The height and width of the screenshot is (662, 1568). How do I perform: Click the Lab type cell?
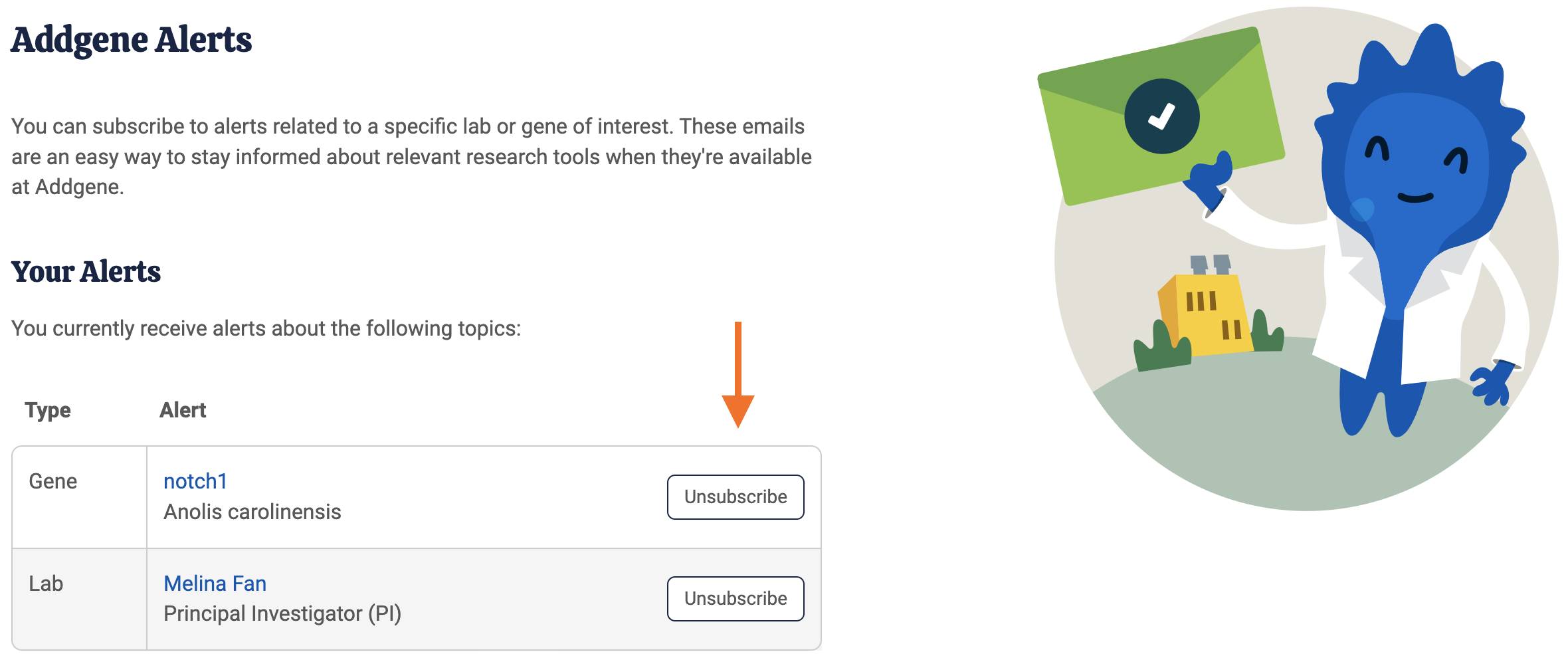pos(46,584)
